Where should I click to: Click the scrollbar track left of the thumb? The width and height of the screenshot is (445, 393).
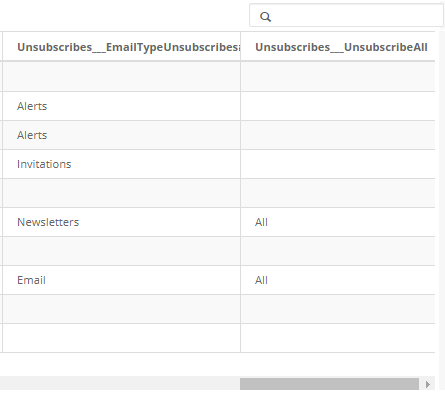tap(120, 384)
